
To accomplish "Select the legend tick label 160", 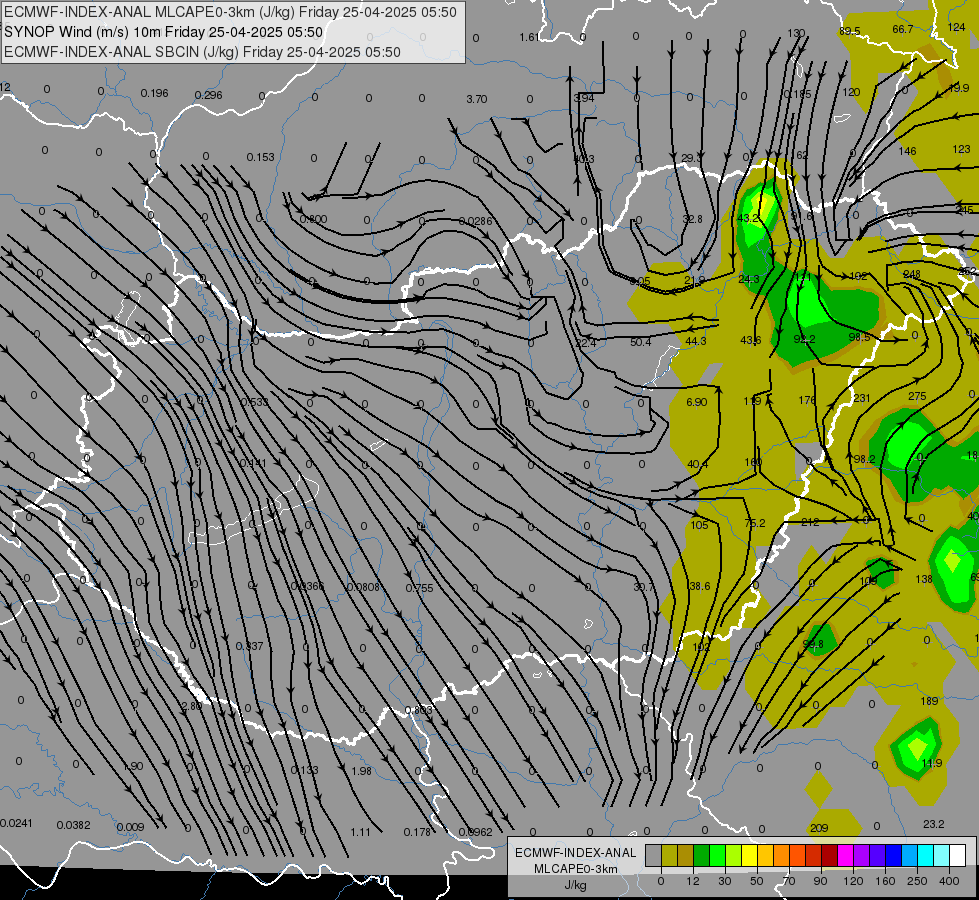I will [885, 881].
